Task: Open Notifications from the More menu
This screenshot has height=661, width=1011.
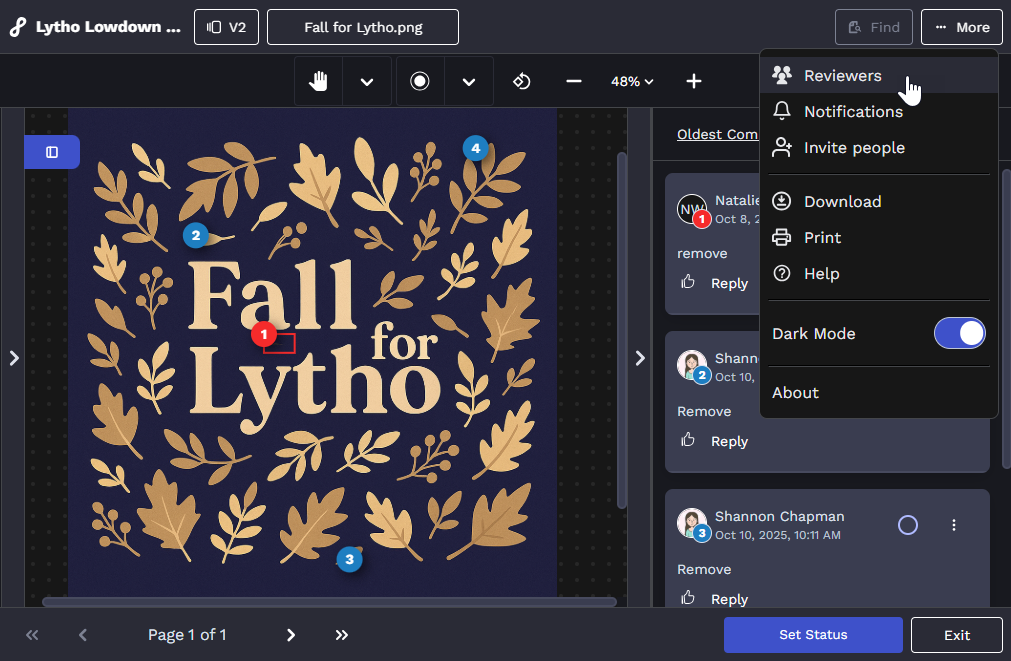Action: point(879,112)
